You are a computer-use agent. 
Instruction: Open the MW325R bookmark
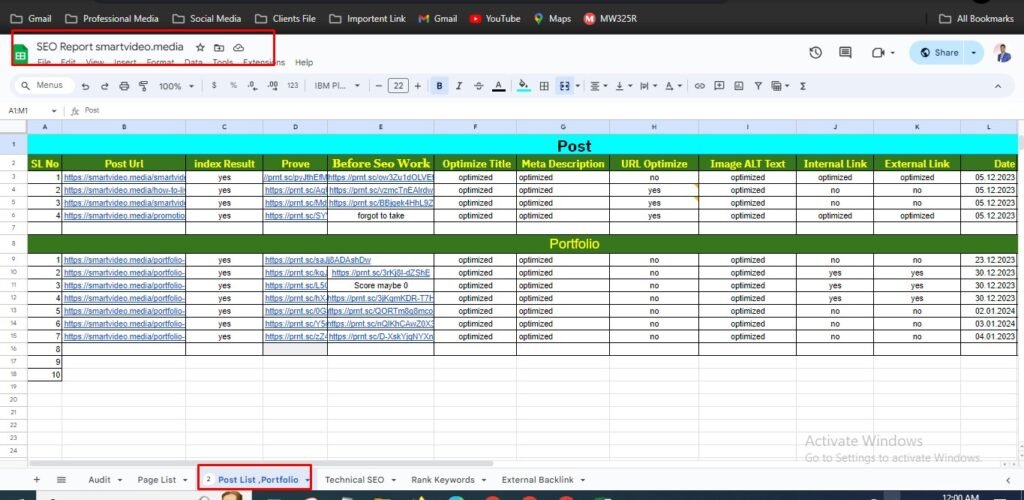point(610,18)
